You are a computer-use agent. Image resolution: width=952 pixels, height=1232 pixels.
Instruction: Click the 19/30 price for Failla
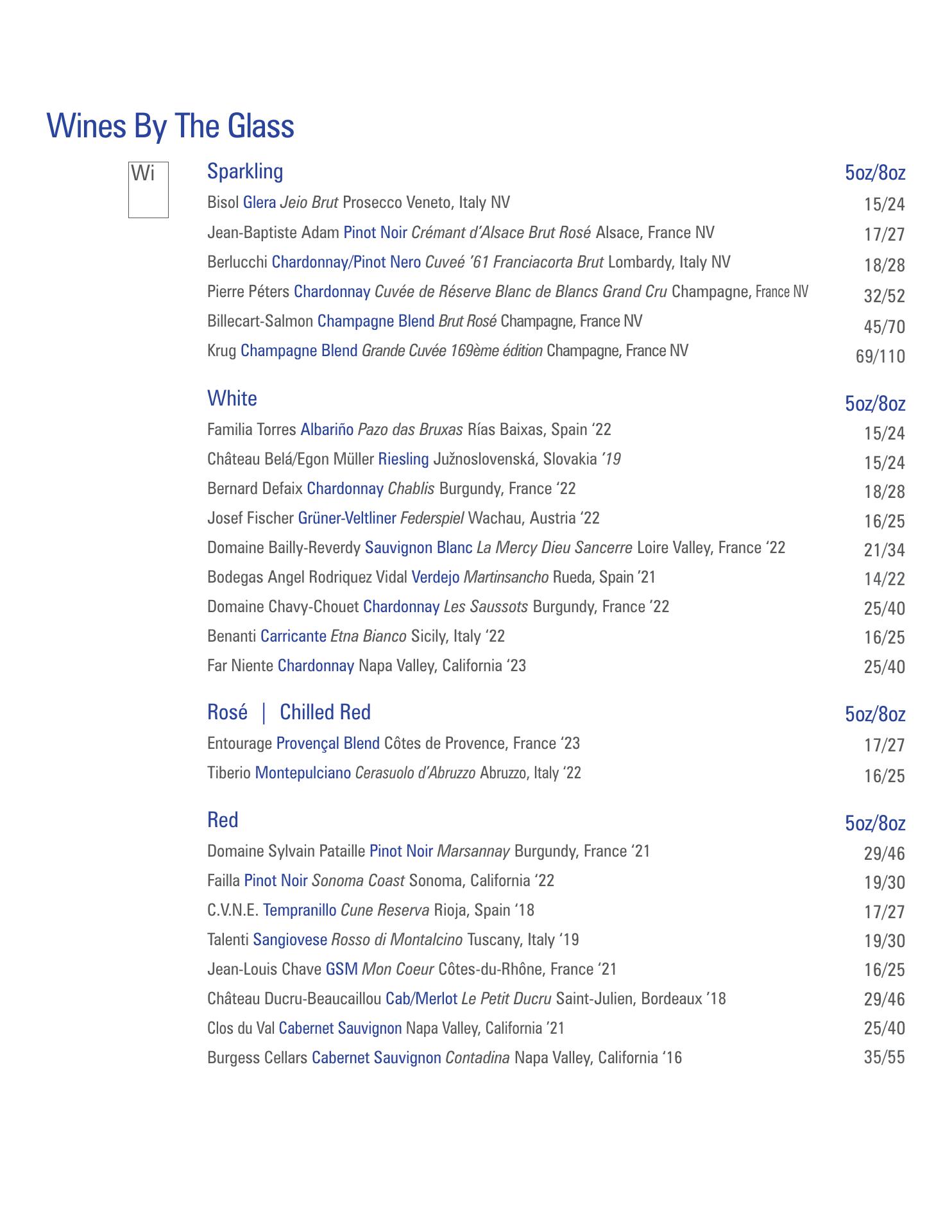click(885, 882)
